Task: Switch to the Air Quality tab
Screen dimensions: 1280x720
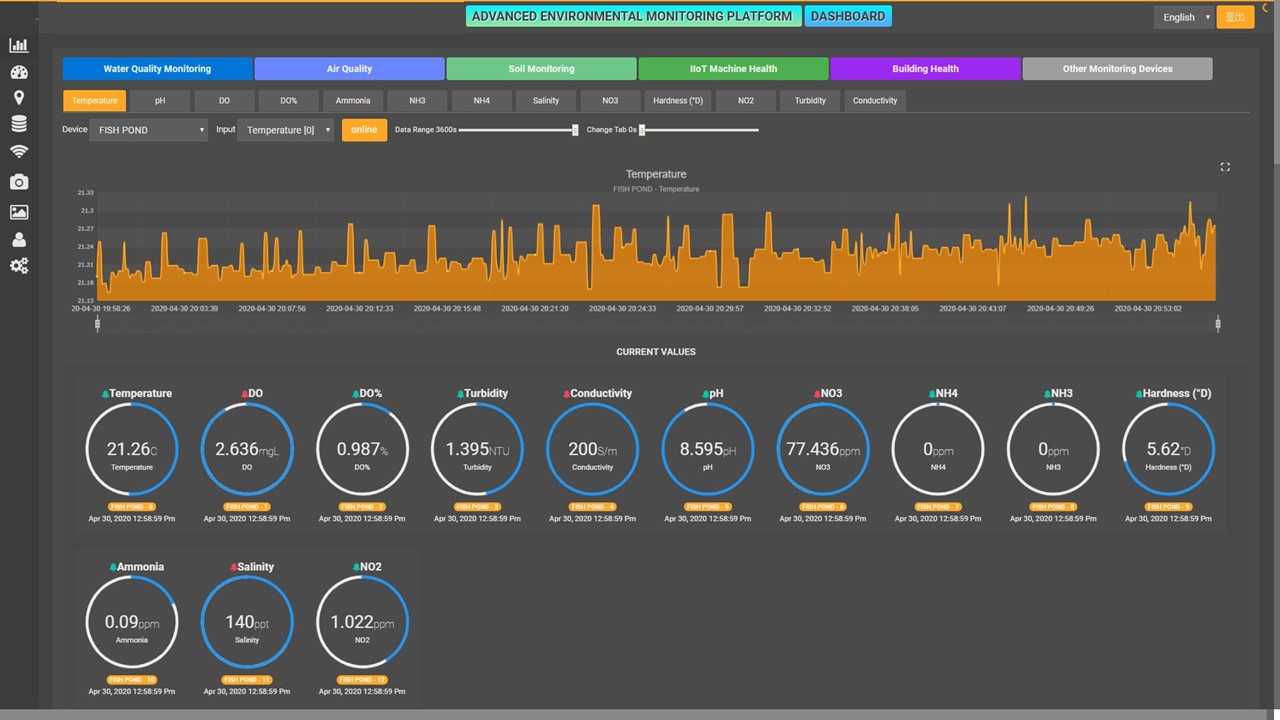Action: [x=349, y=68]
